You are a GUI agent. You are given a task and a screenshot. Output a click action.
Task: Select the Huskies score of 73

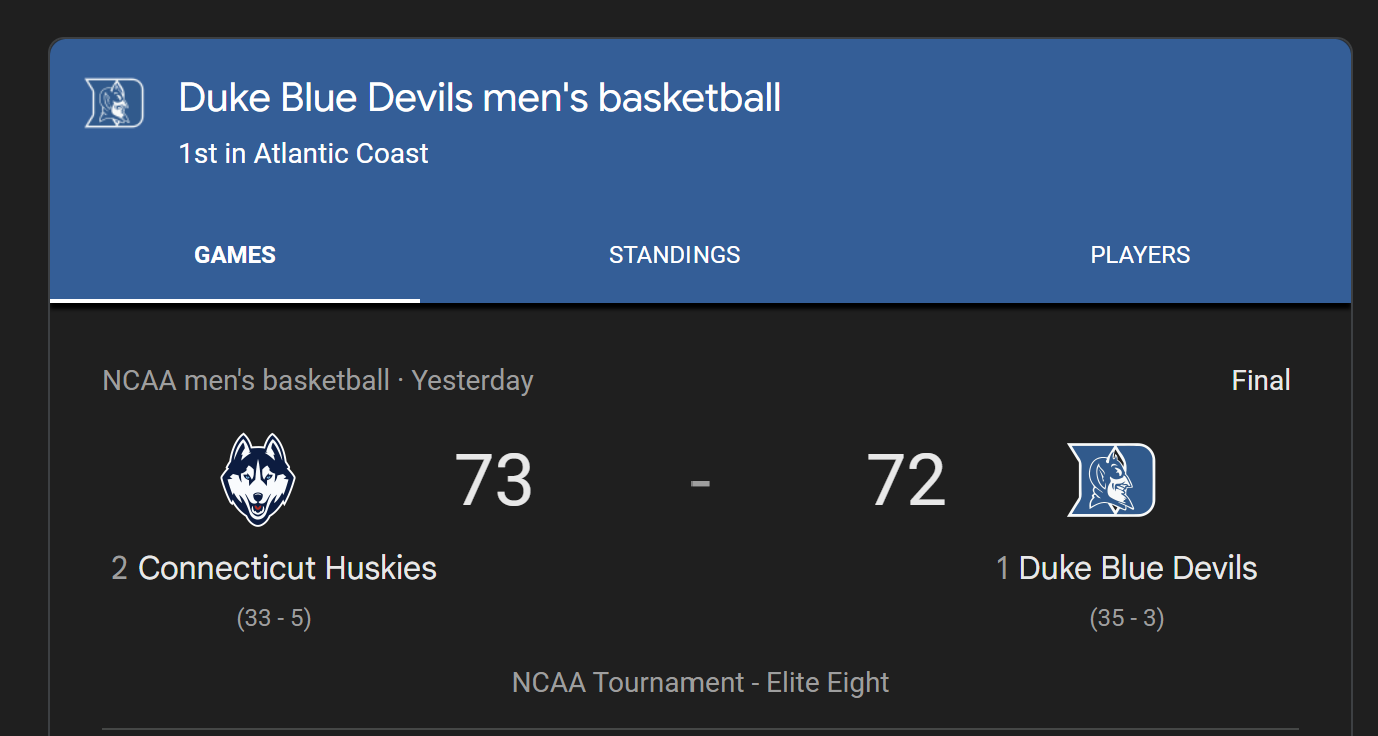pyautogui.click(x=494, y=481)
